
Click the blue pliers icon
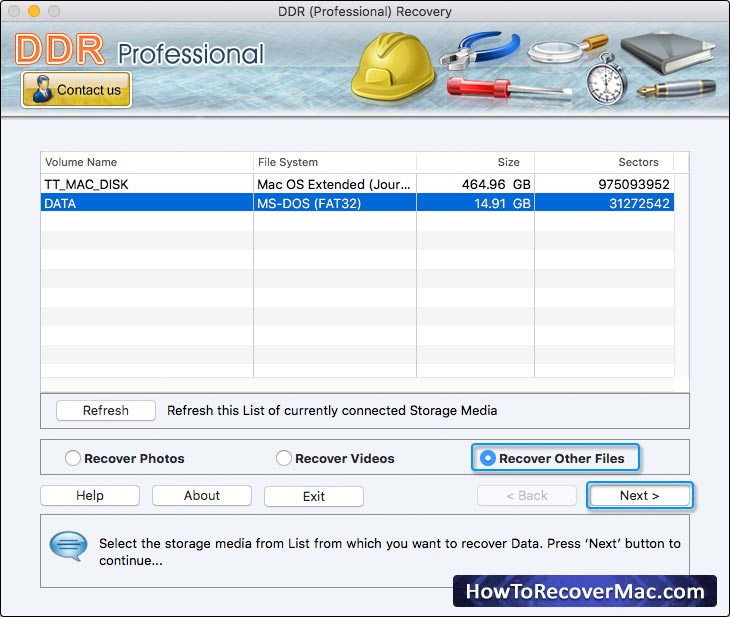[480, 49]
